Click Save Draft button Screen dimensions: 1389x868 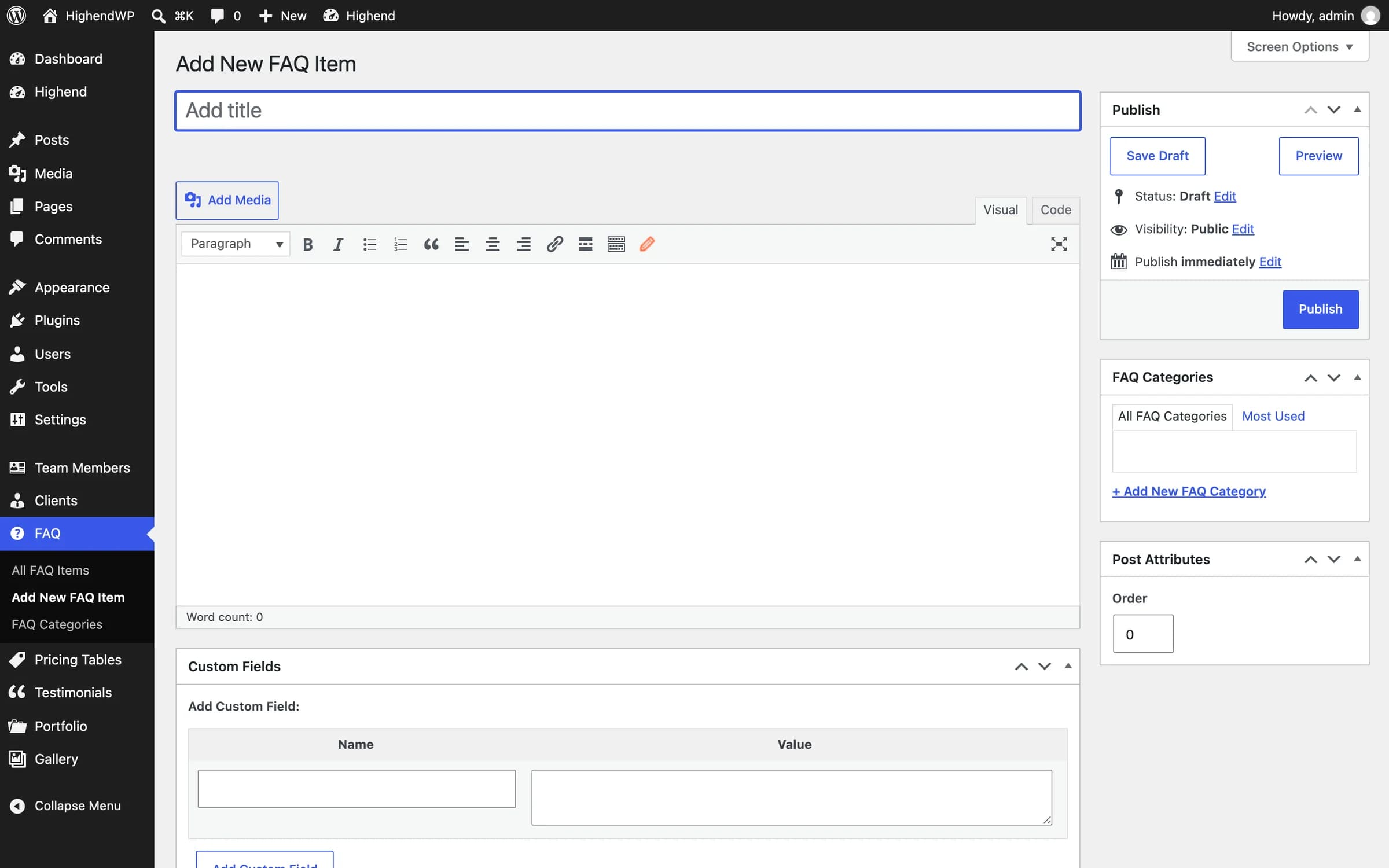pos(1157,156)
